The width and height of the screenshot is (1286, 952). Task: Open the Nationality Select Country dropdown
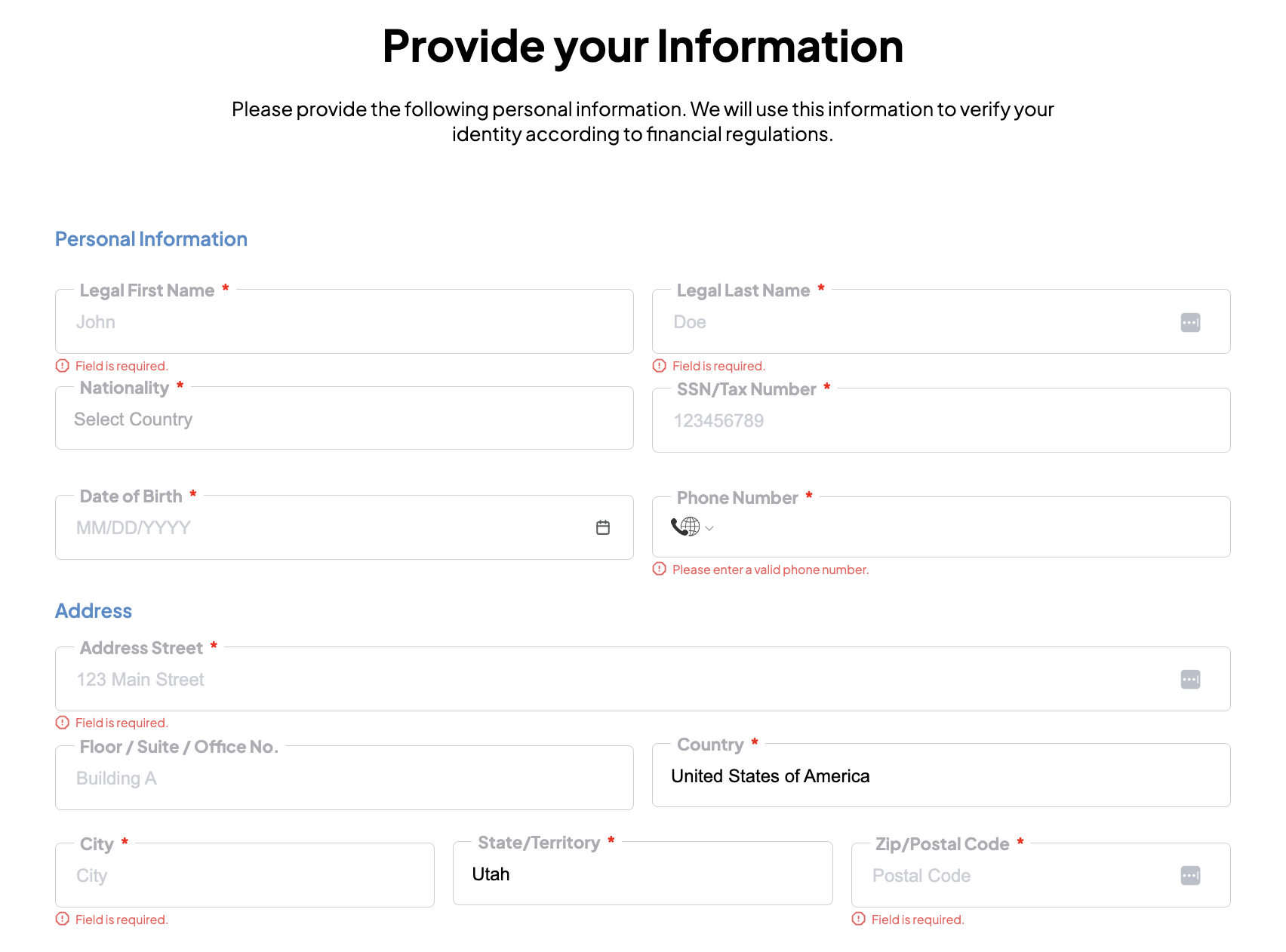pos(344,419)
